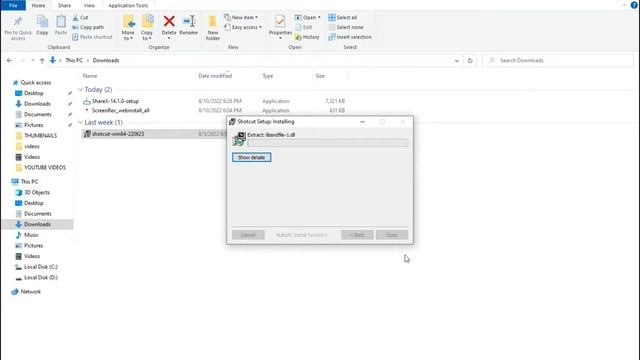Click Copy path in ribbon

88,27
